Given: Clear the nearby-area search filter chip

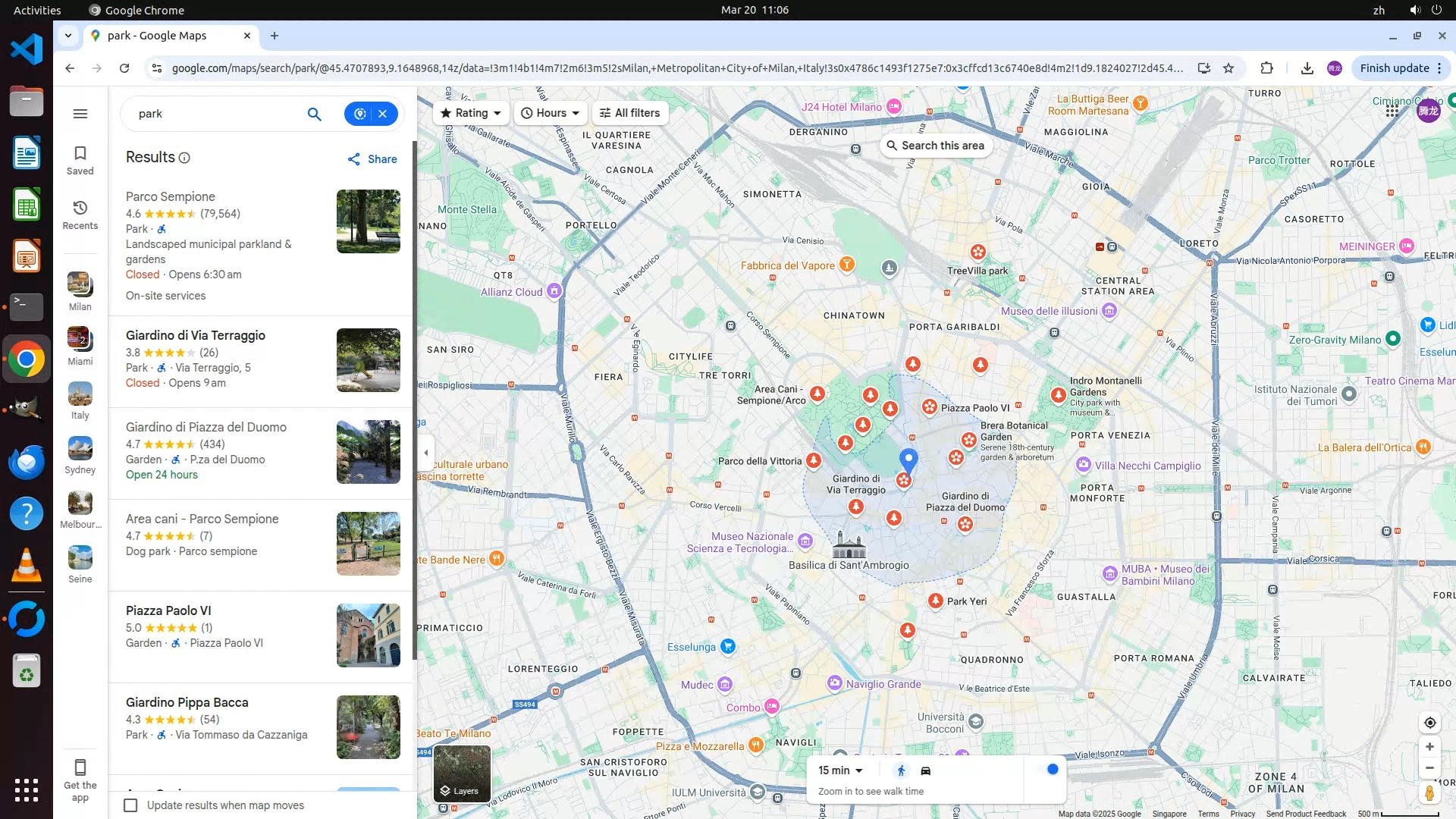Looking at the screenshot, I should pyautogui.click(x=383, y=114).
